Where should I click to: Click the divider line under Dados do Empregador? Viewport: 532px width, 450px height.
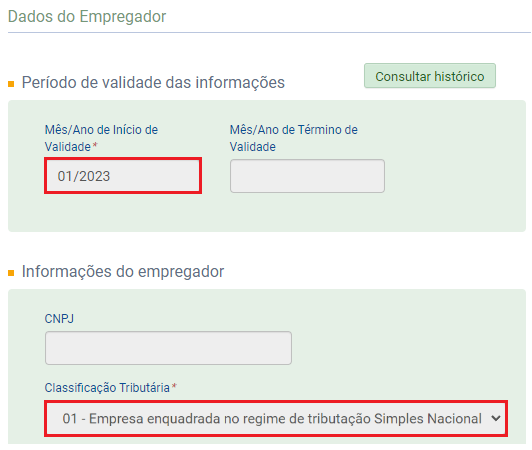click(x=269, y=33)
